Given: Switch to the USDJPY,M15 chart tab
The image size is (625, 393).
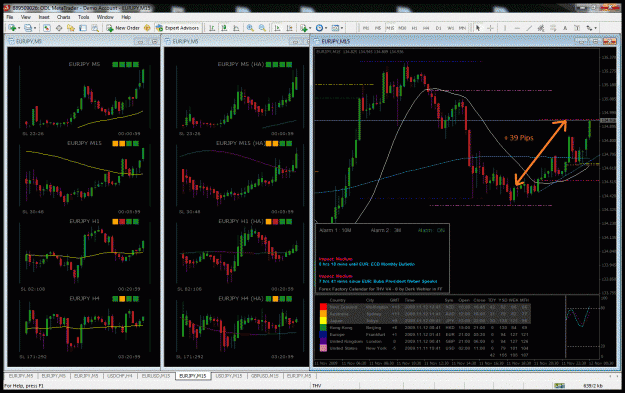Looking at the screenshot, I should pyautogui.click(x=229, y=376).
